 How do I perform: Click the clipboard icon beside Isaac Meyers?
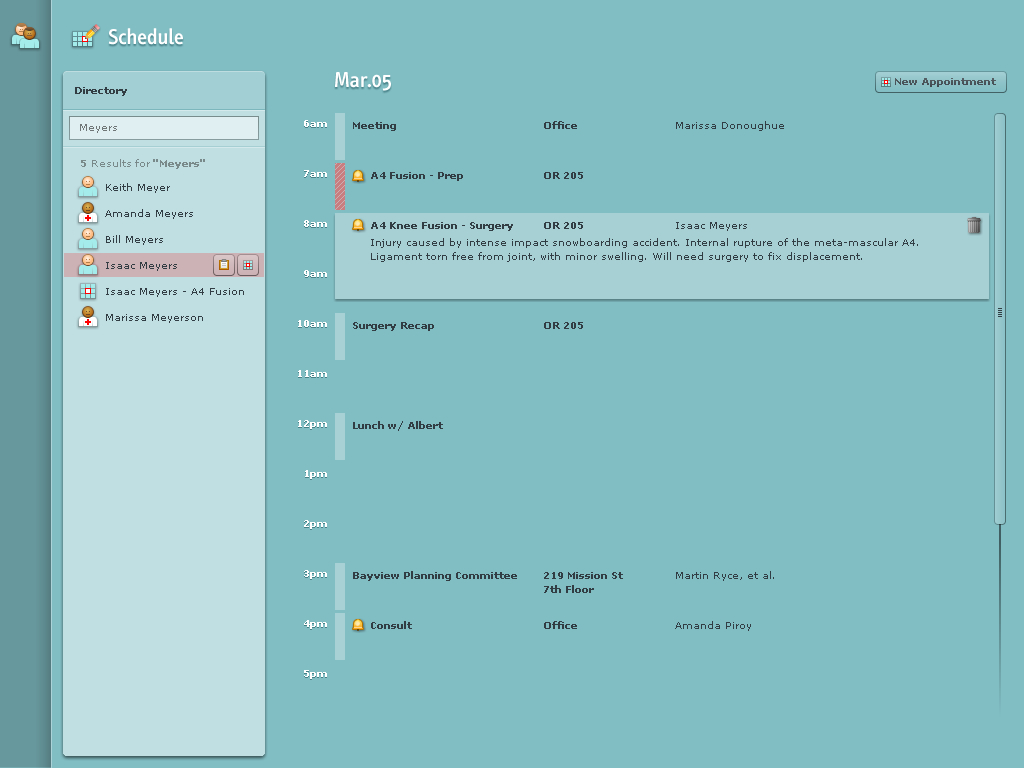224,265
